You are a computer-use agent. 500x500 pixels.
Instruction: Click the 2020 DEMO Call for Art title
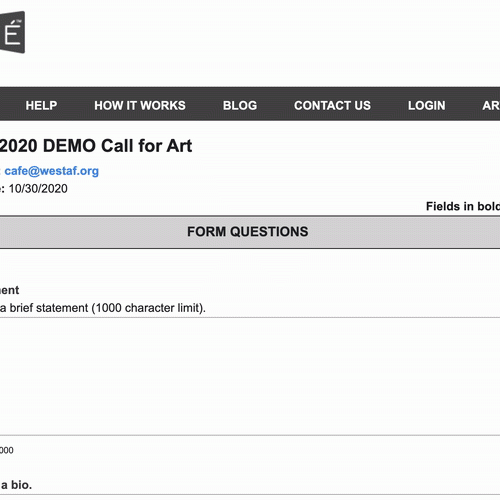[96, 146]
